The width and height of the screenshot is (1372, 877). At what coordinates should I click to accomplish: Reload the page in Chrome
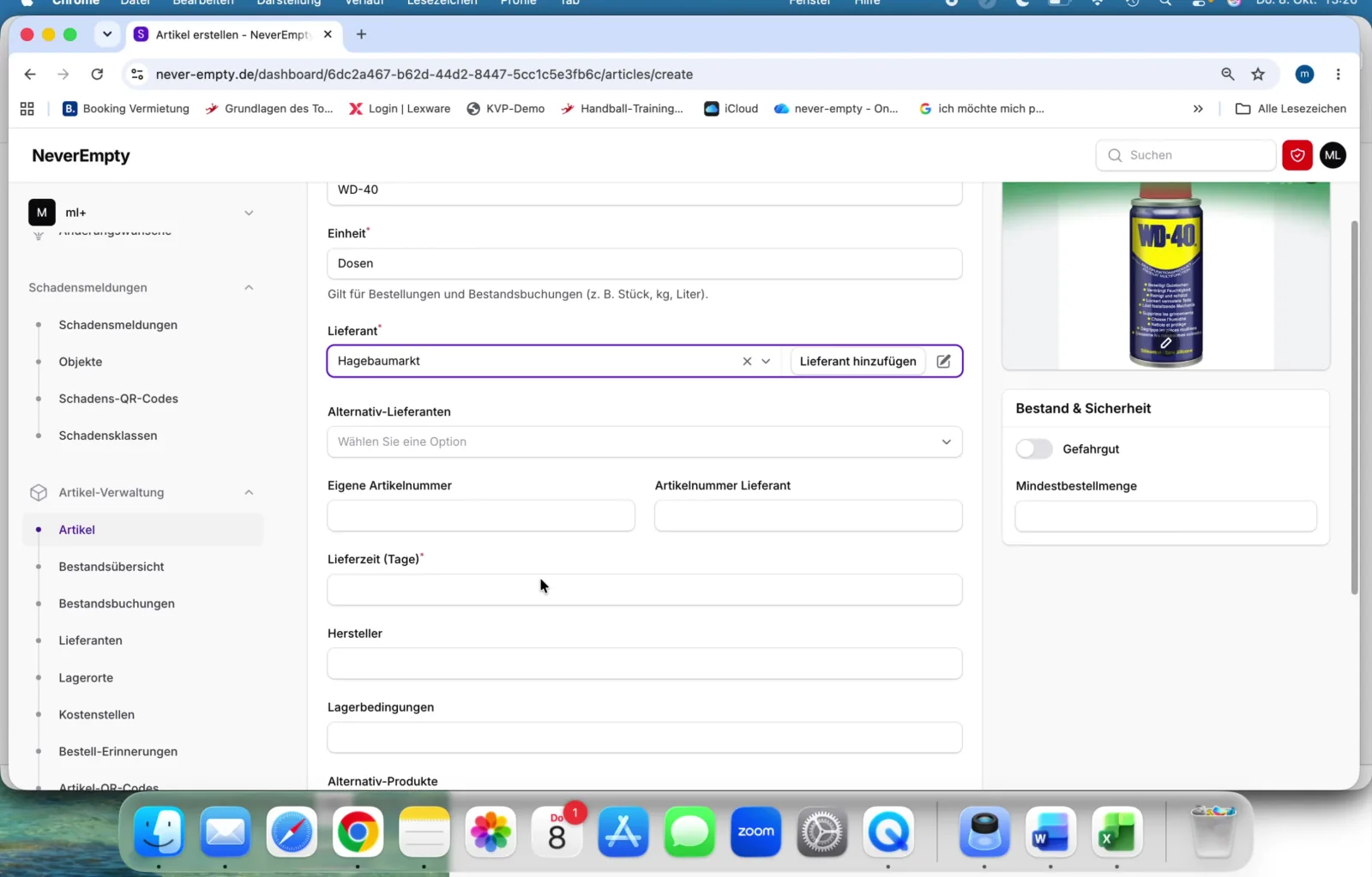coord(97,75)
